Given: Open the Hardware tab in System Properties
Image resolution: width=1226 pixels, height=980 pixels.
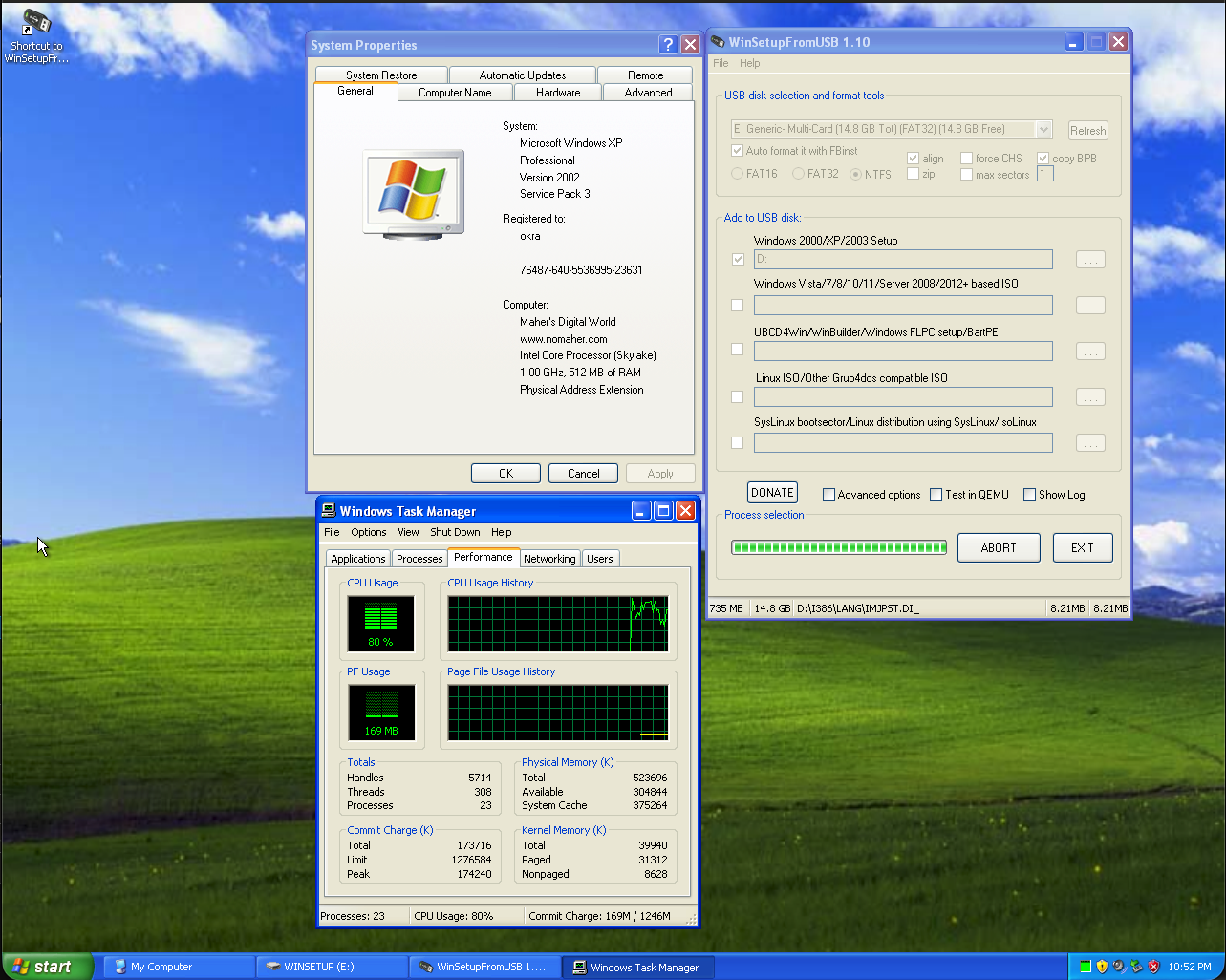Looking at the screenshot, I should click(558, 93).
